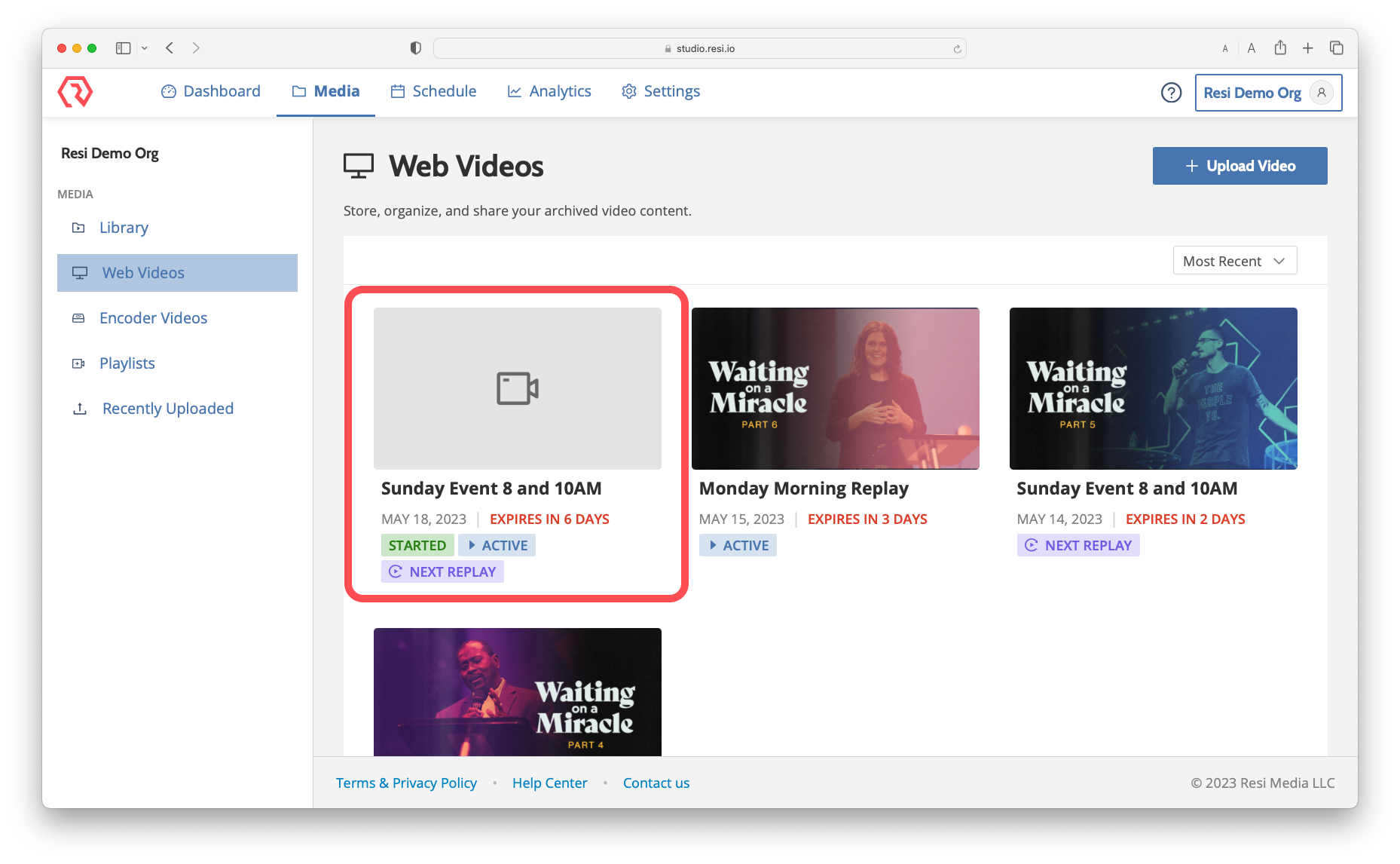Switch to the Analytics tab
The image size is (1400, 864).
point(549,91)
